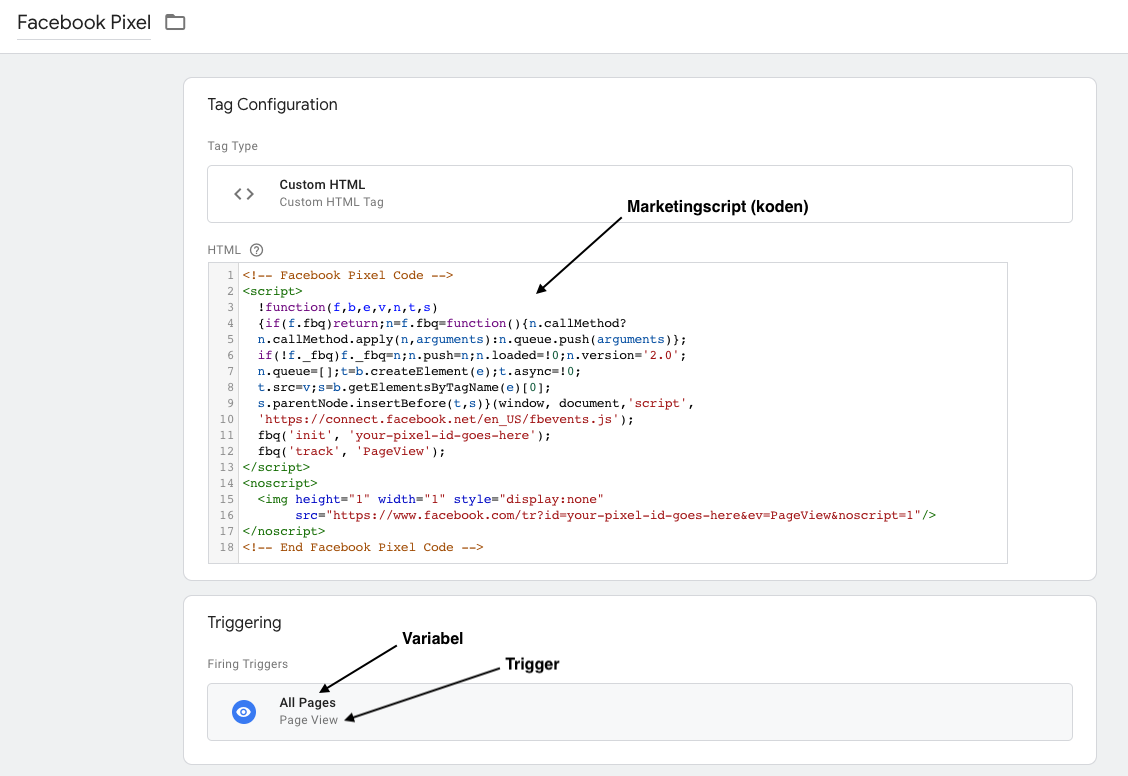Edit the Facebook Pixel tag name
1128x776 pixels.
[x=84, y=22]
